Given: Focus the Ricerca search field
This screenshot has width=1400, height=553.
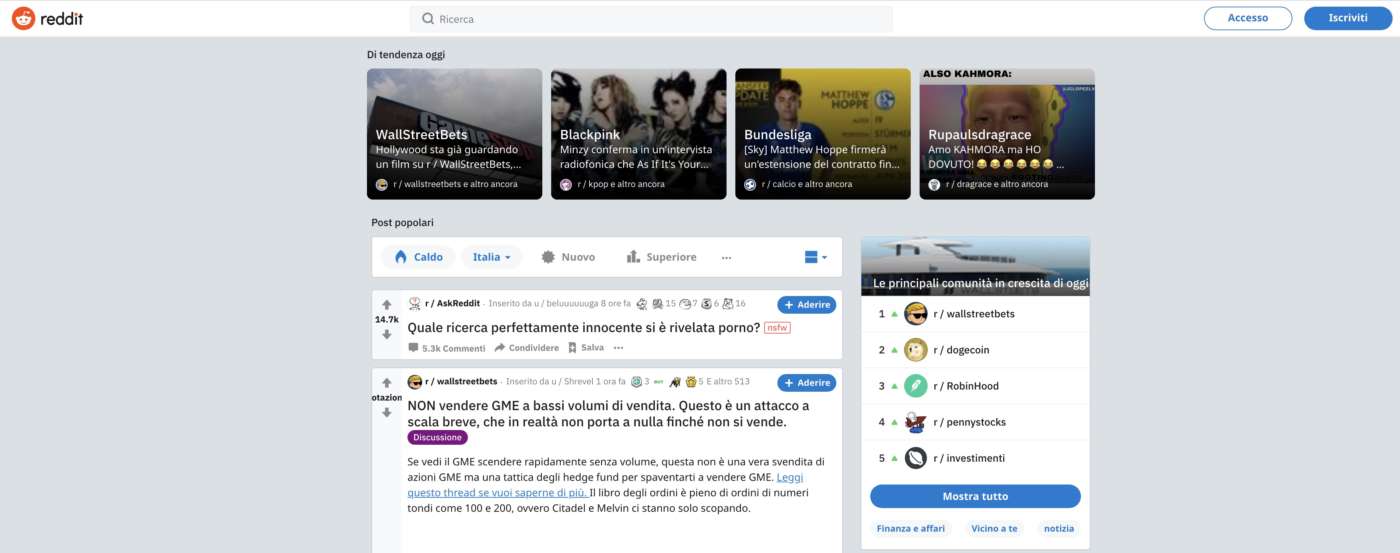Looking at the screenshot, I should [651, 19].
